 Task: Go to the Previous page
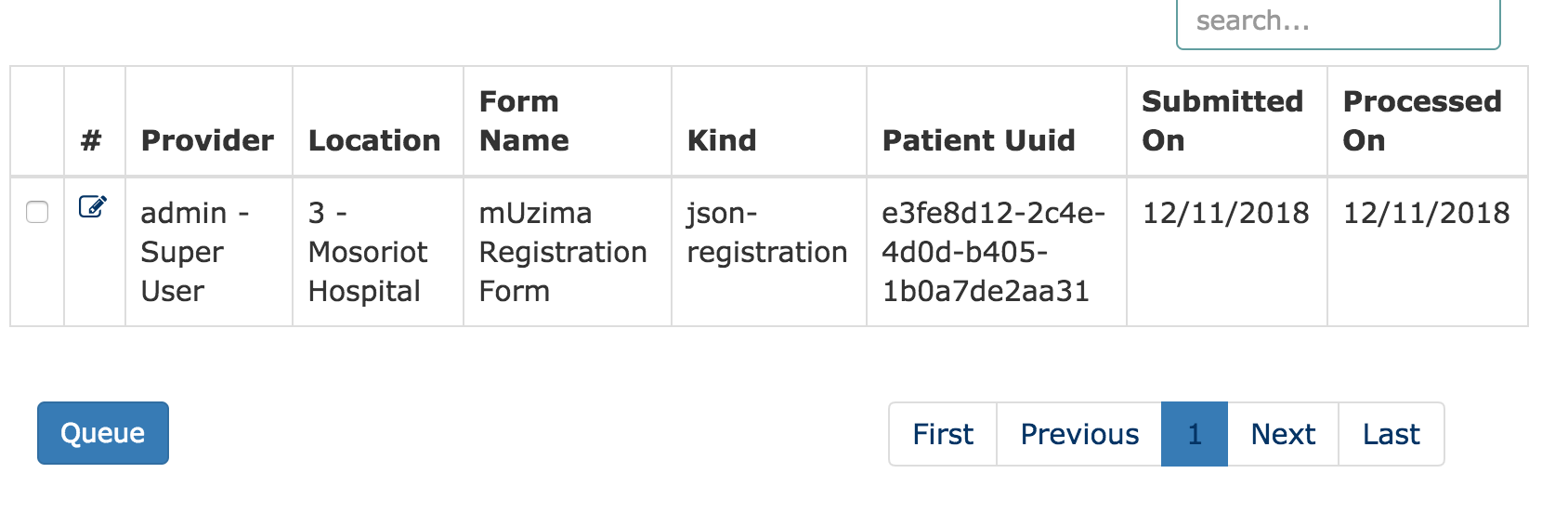(1079, 434)
